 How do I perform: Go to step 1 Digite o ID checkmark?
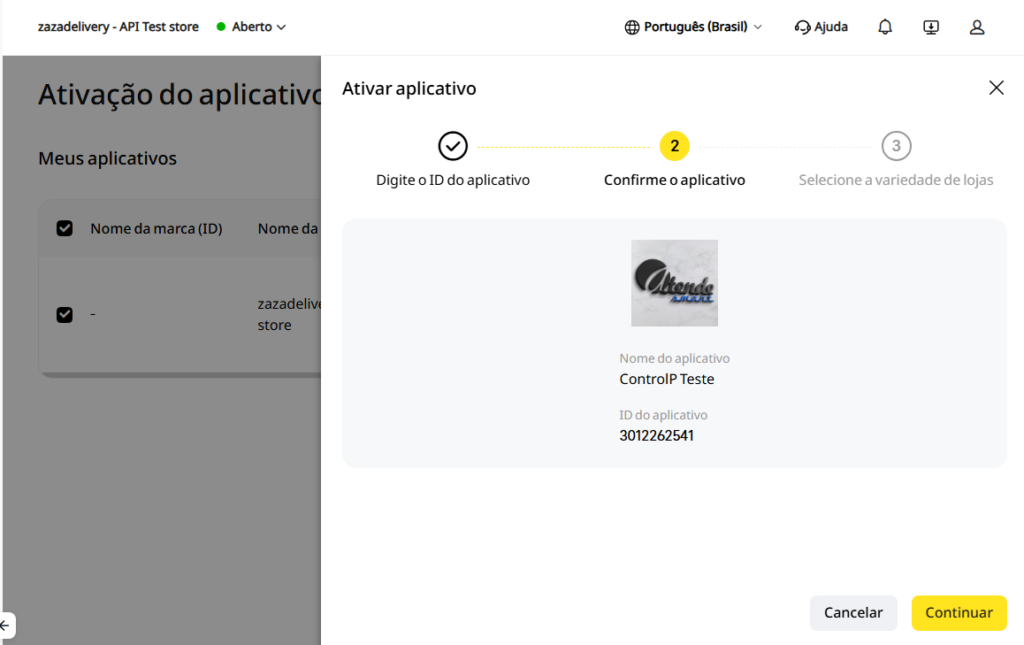pyautogui.click(x=453, y=146)
